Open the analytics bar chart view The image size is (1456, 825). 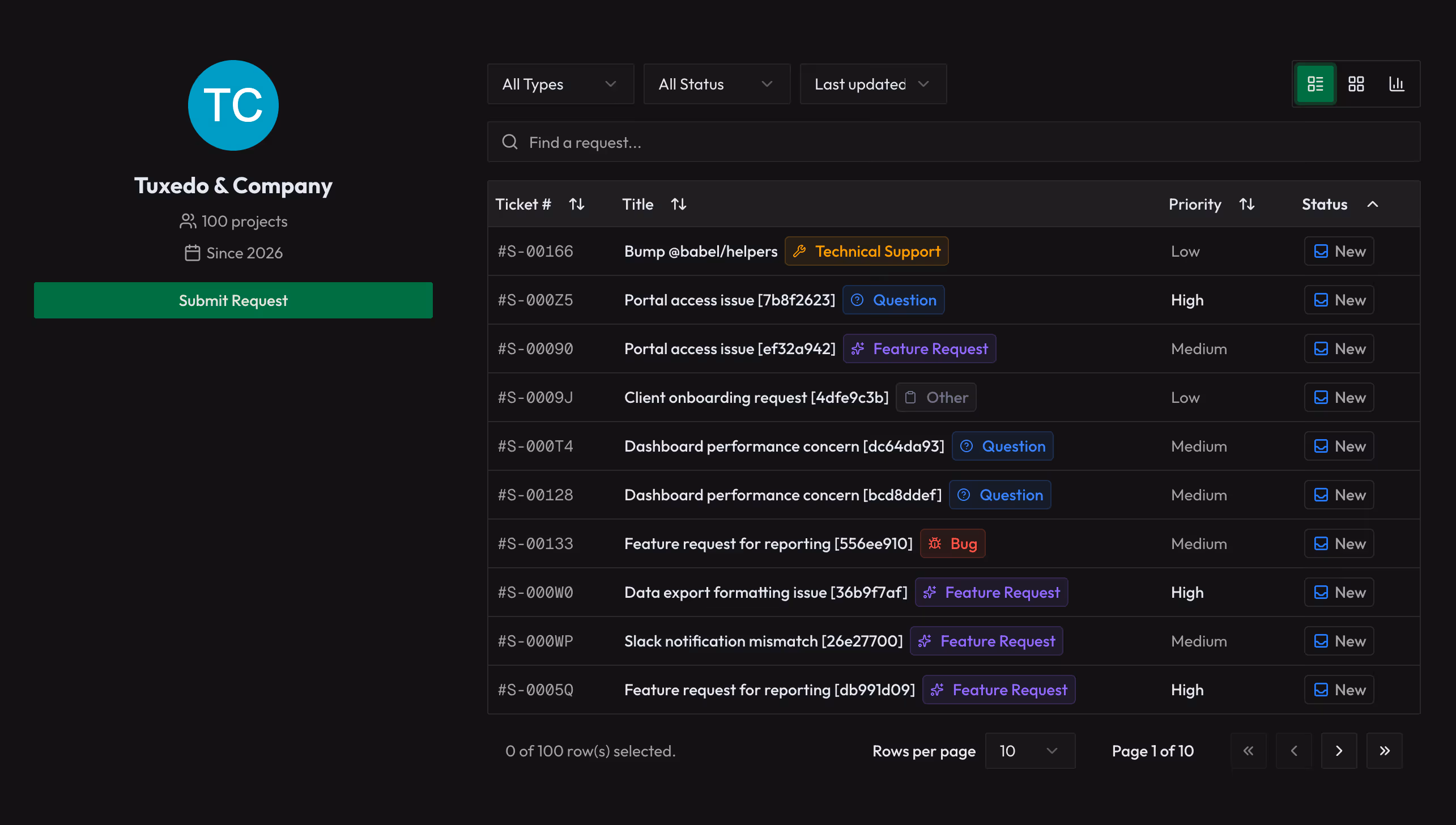point(1397,84)
